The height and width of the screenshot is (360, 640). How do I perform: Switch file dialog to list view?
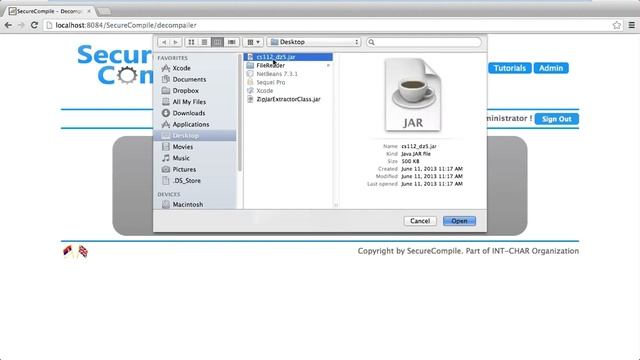point(204,42)
